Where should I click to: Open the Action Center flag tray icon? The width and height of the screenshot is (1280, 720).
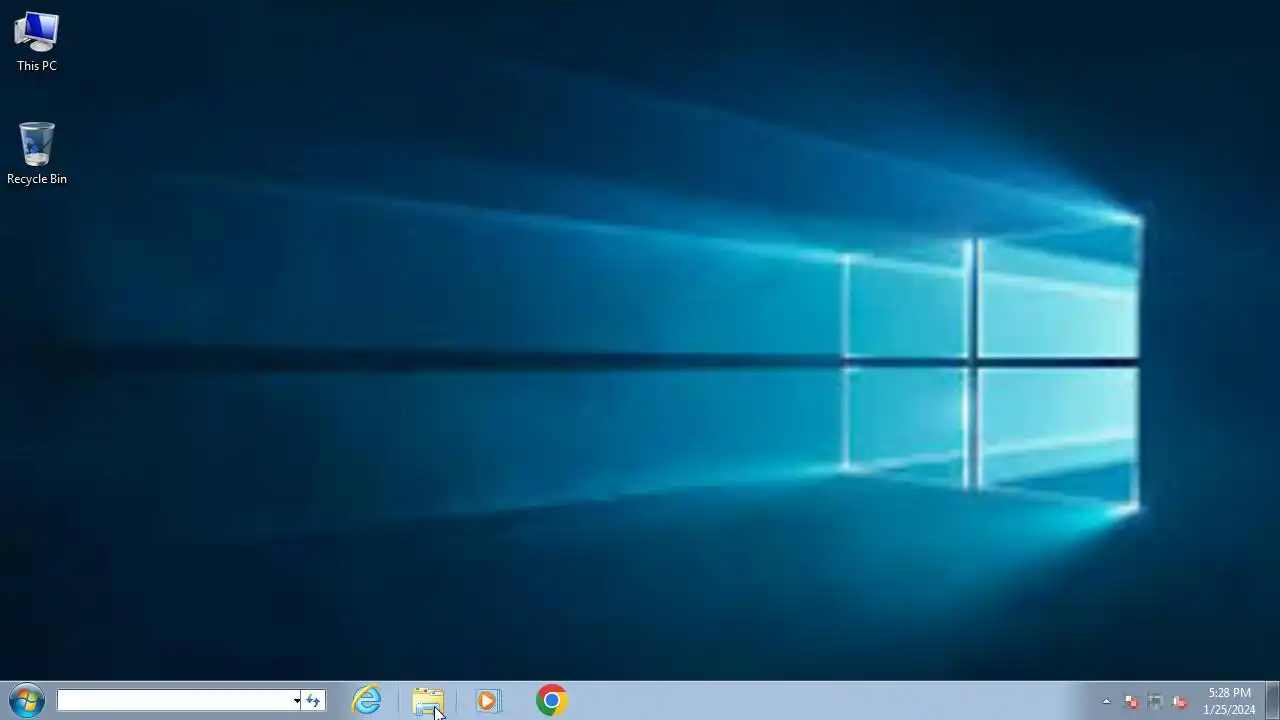[1131, 702]
